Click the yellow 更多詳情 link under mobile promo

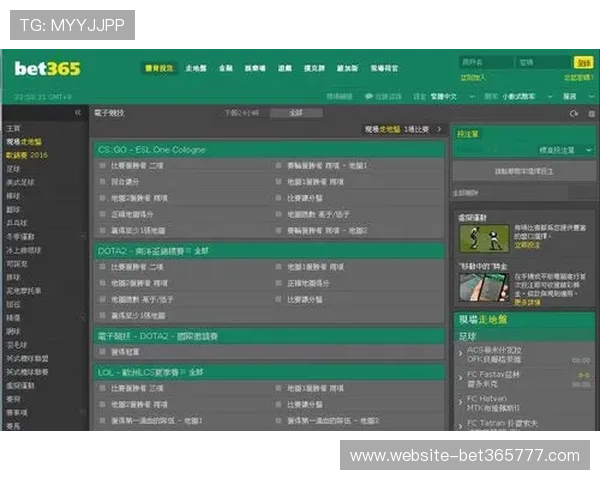(527, 302)
